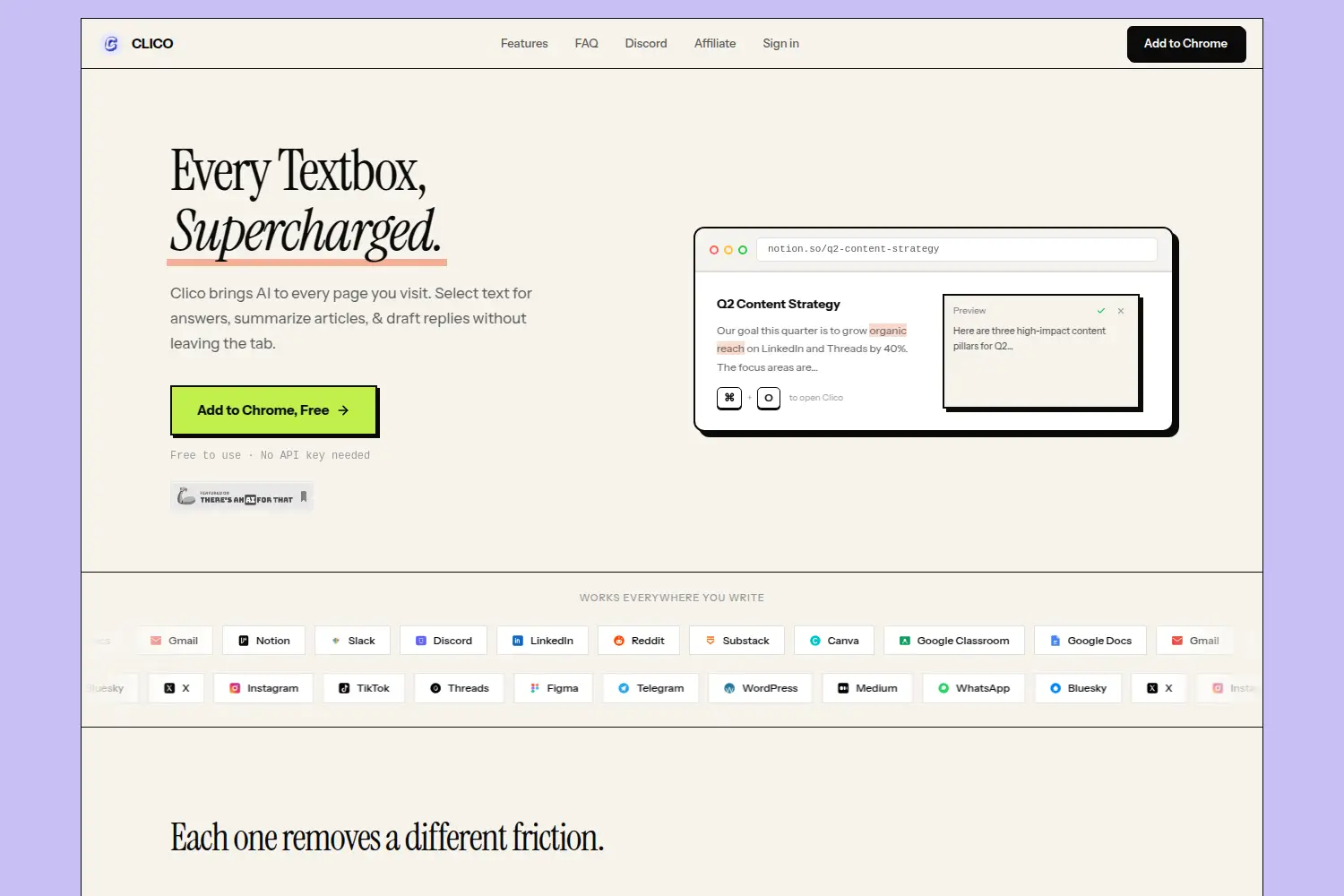Click Sign in in the navigation
This screenshot has width=1344, height=896.
tap(780, 44)
